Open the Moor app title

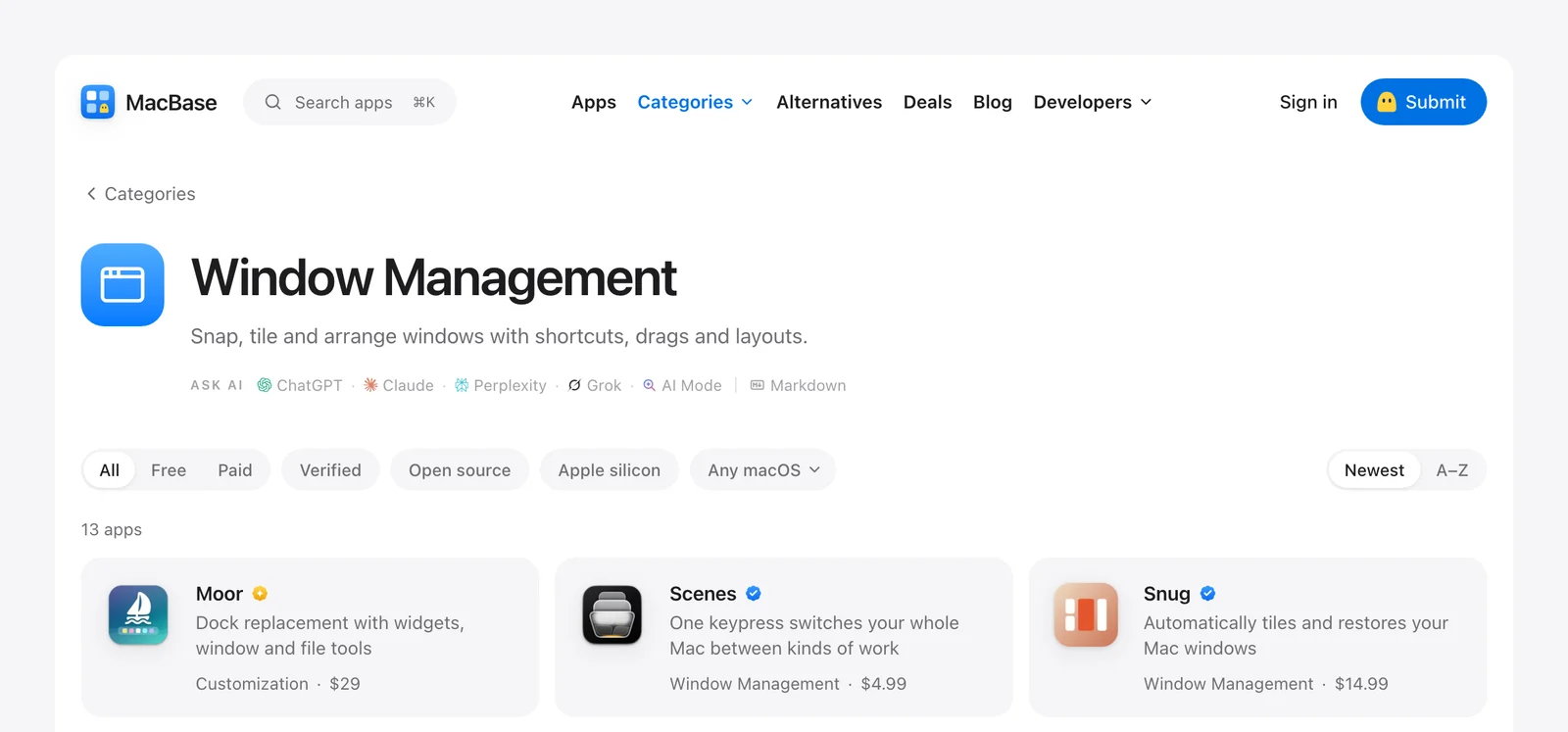(x=220, y=594)
